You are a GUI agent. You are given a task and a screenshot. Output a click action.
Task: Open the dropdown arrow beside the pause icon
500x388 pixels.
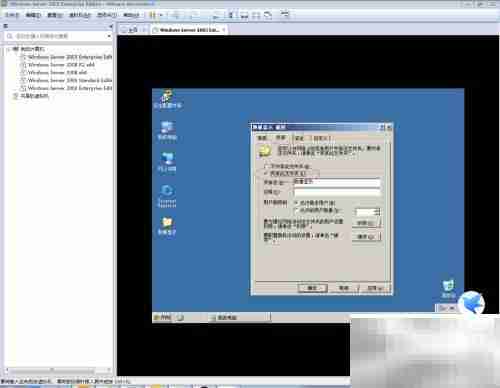(x=161, y=15)
